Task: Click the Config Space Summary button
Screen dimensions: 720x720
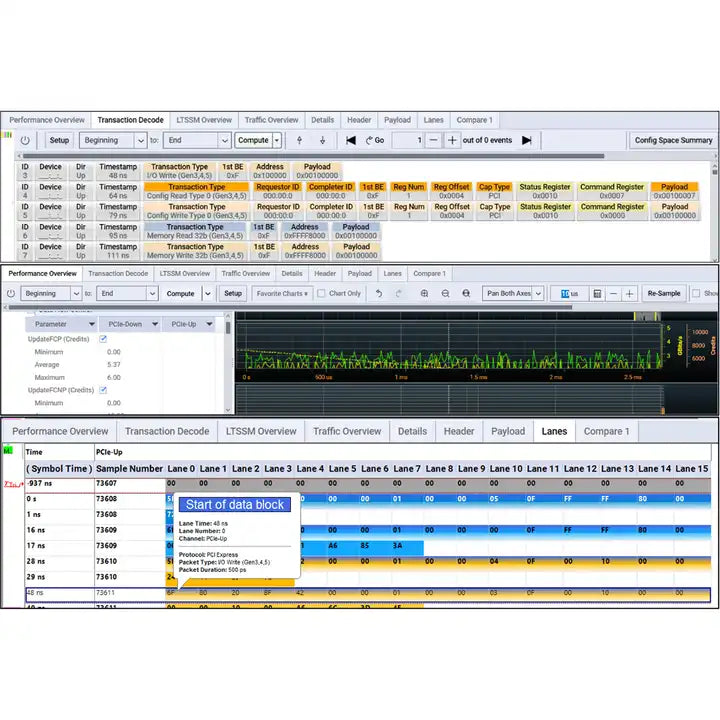Action: click(x=673, y=141)
